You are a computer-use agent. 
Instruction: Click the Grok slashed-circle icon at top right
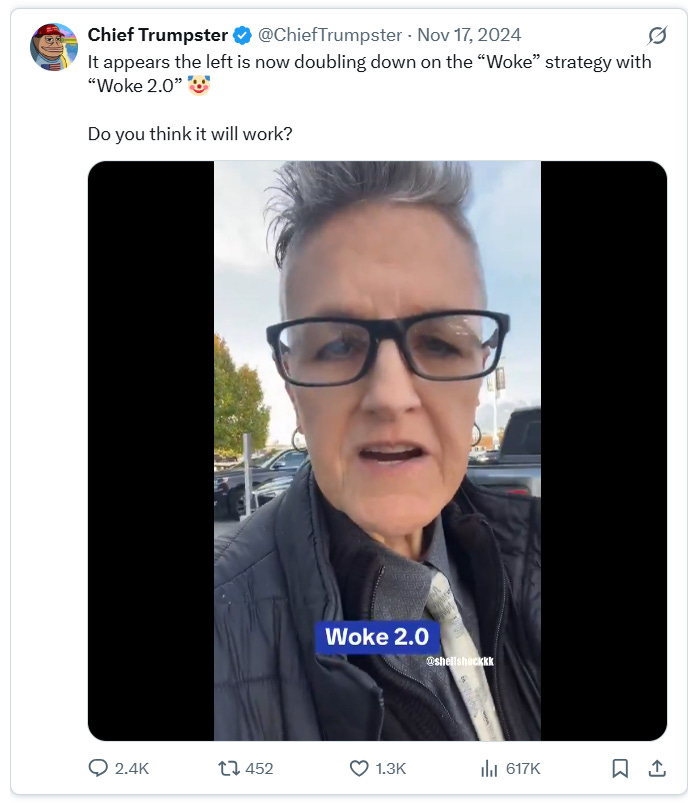pyautogui.click(x=657, y=35)
